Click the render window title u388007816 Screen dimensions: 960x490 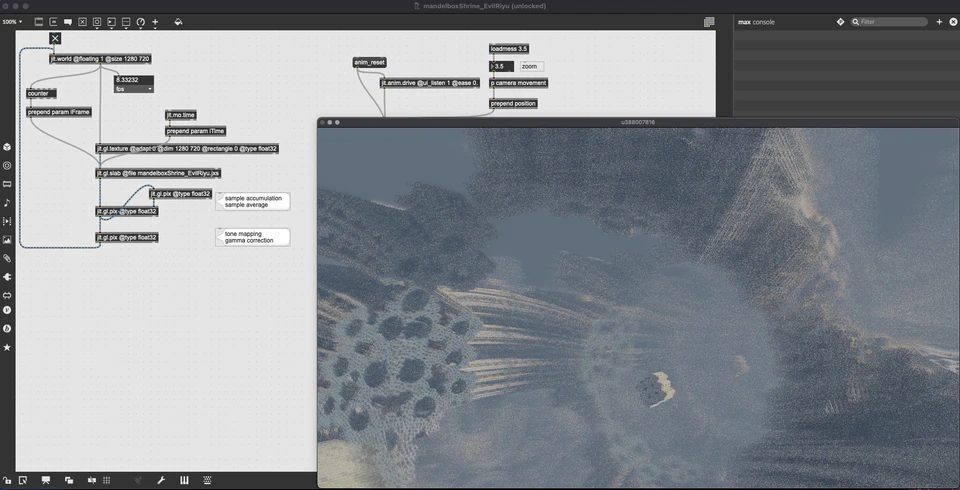[x=638, y=122]
